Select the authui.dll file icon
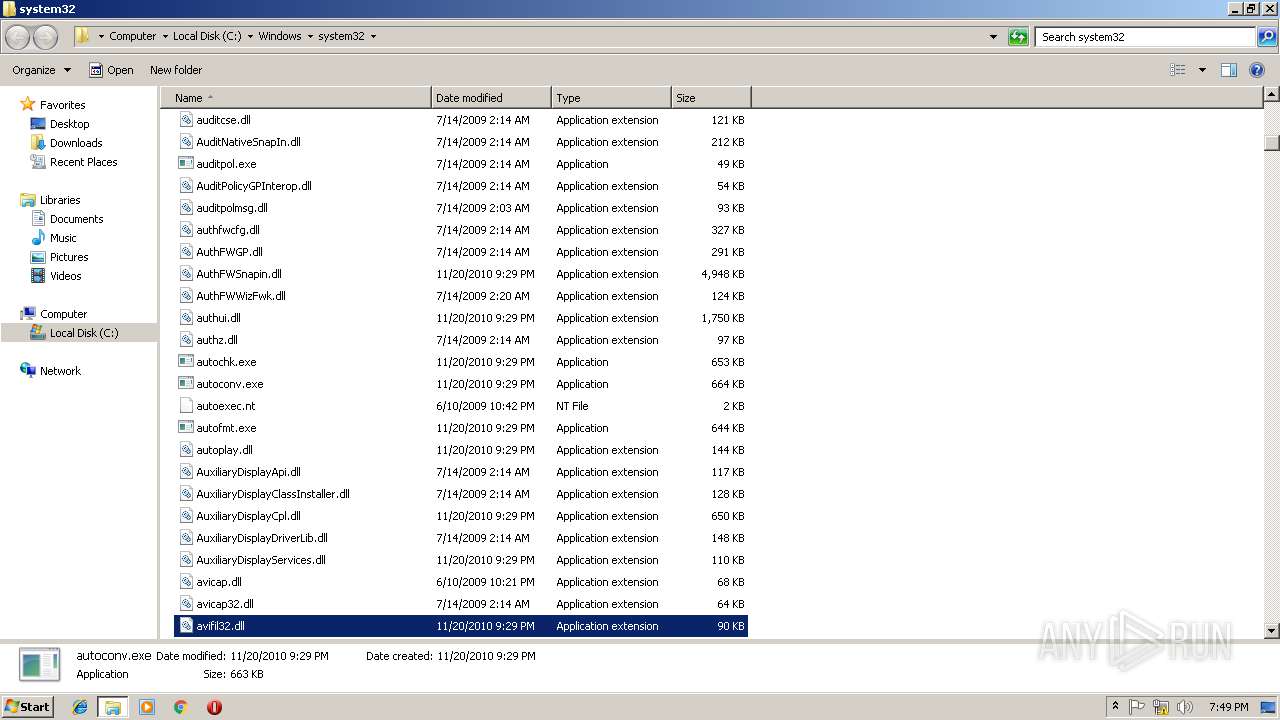The image size is (1280, 720). pyautogui.click(x=186, y=318)
